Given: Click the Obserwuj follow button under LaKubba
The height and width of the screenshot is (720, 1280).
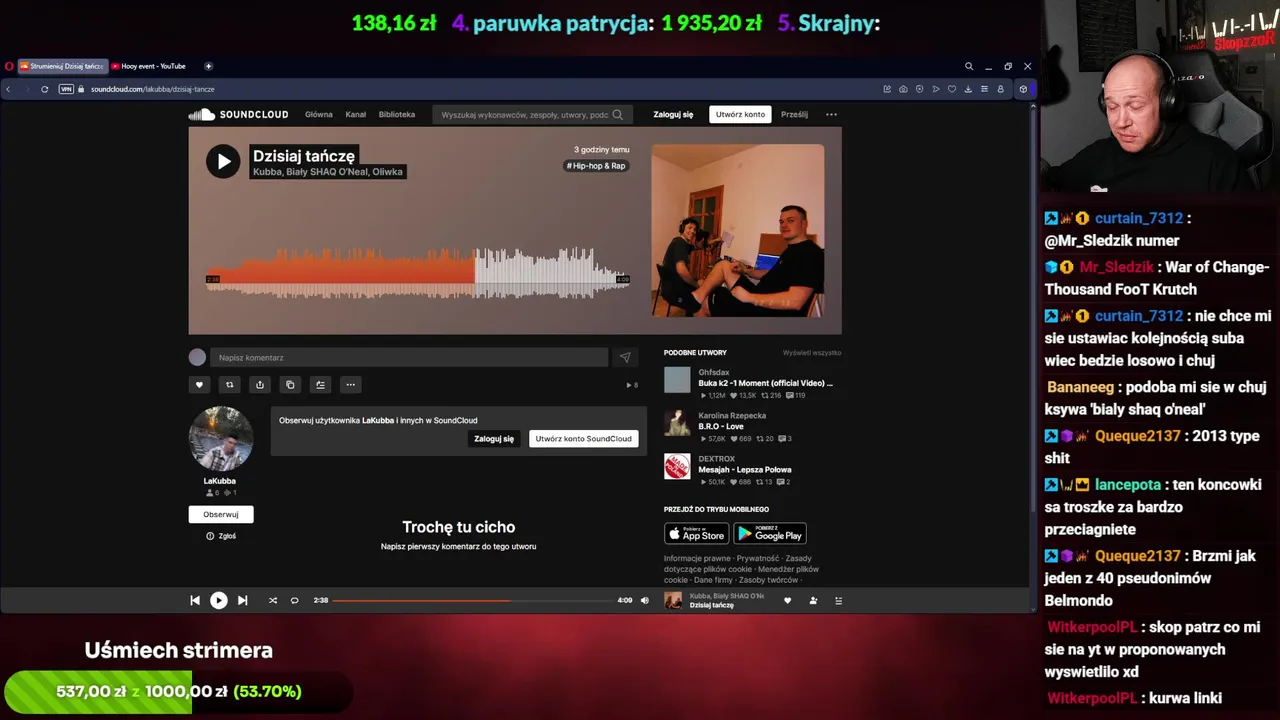Looking at the screenshot, I should tap(221, 514).
